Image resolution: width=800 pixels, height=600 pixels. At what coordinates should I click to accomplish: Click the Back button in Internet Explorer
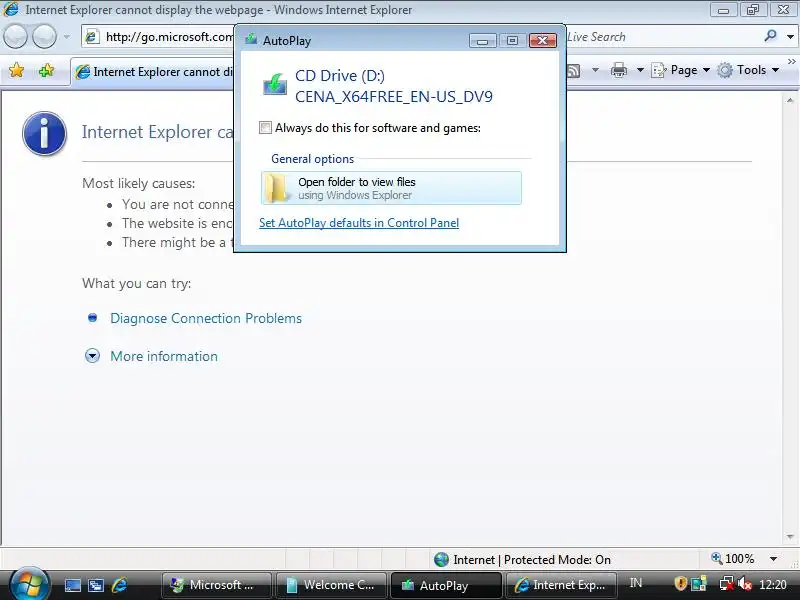pyautogui.click(x=15, y=37)
